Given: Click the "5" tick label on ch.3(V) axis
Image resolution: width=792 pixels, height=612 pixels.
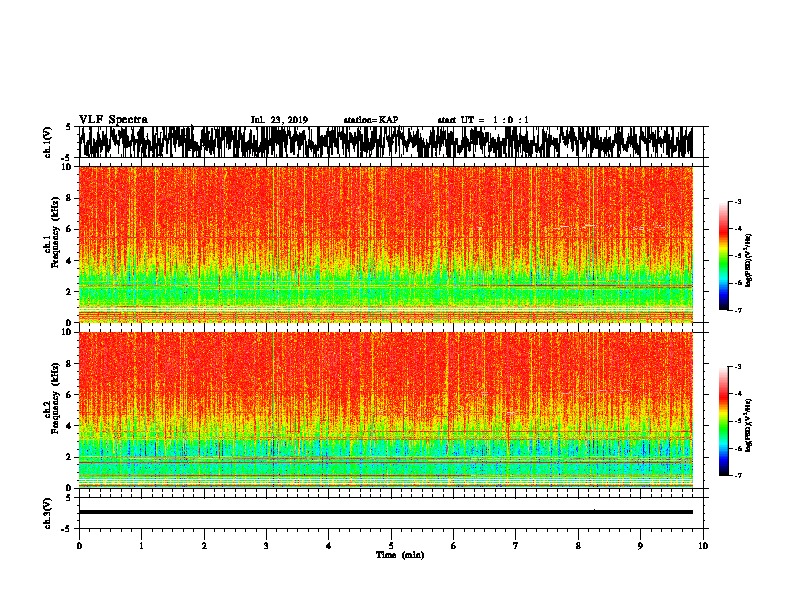Looking at the screenshot, I should tap(68, 498).
